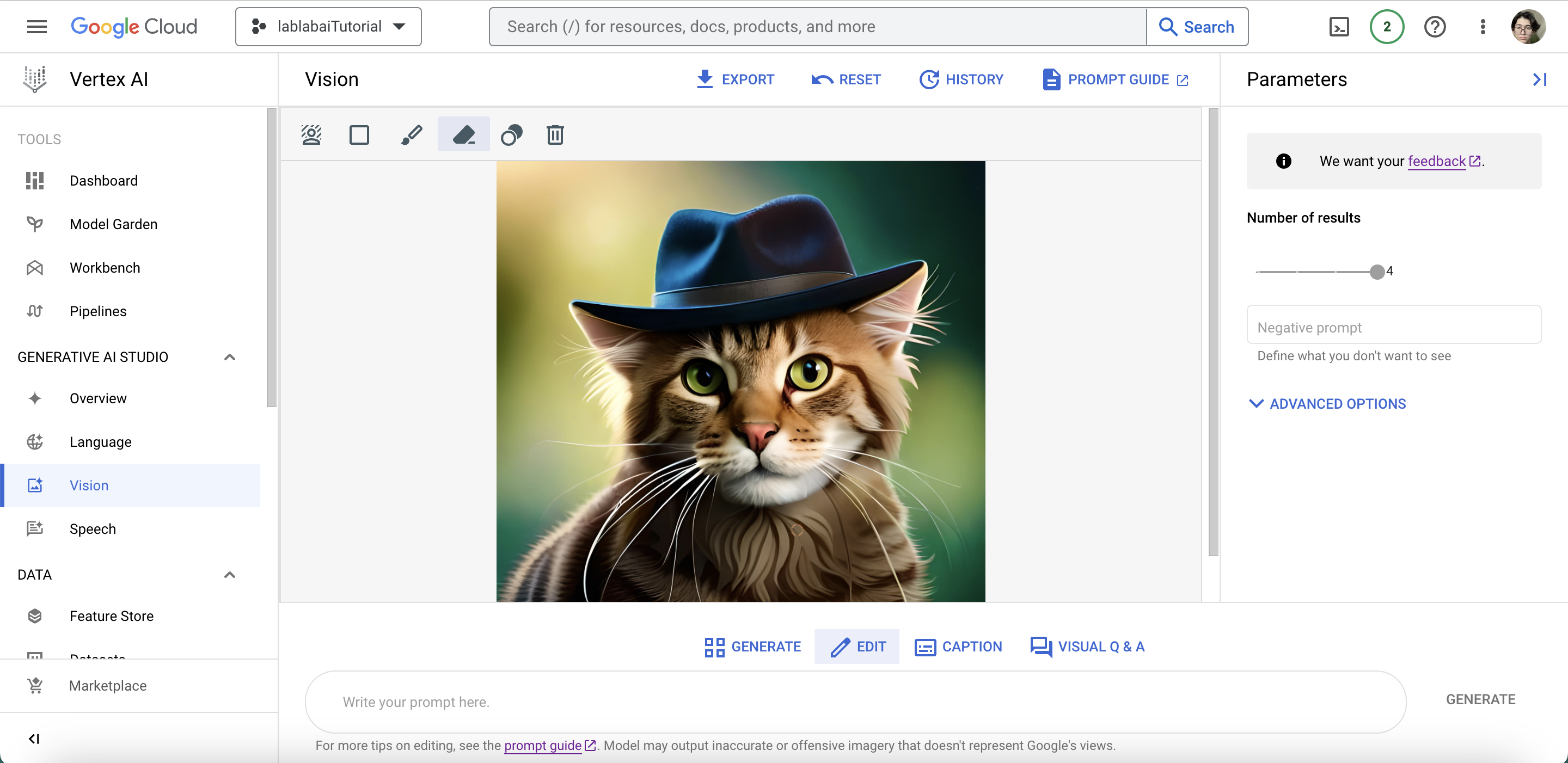Collapse the left navigation sidebar

(x=34, y=739)
